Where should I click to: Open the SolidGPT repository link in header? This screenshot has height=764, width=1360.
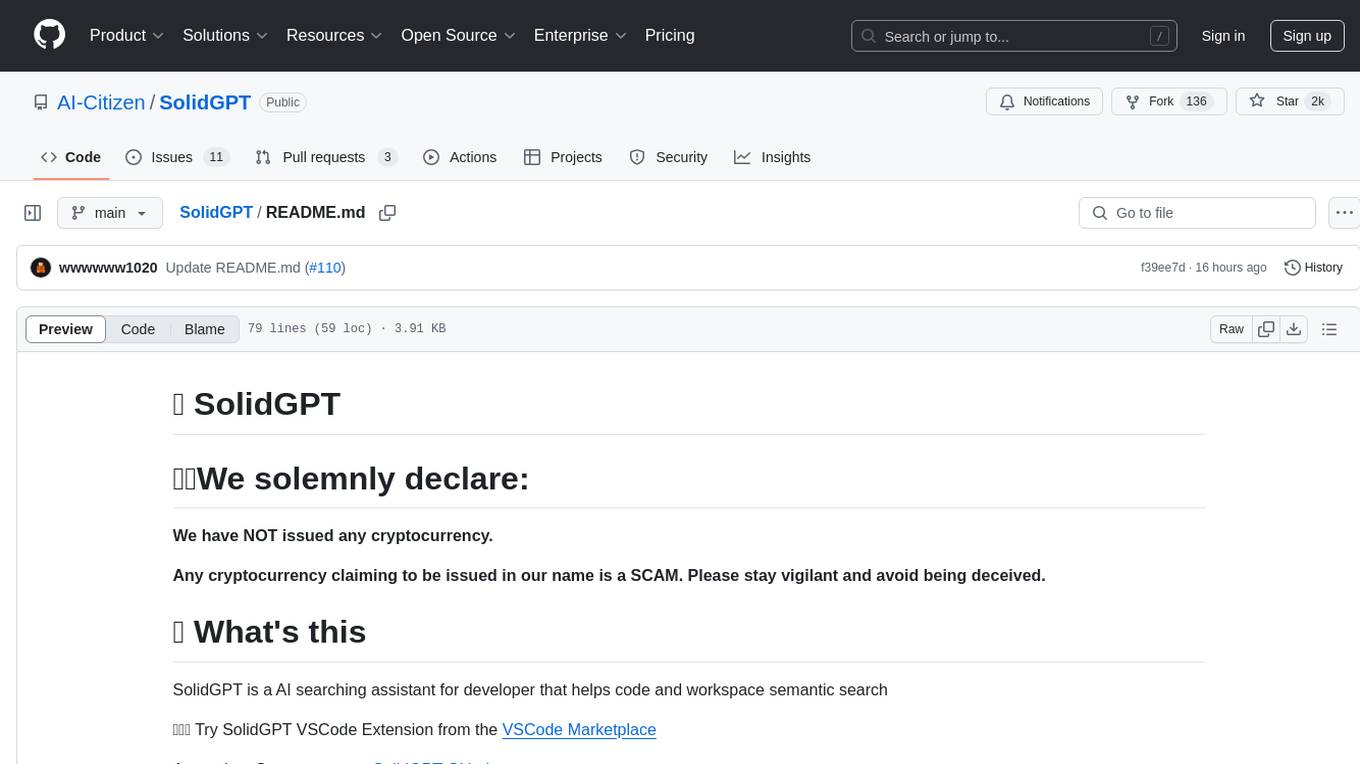pos(205,102)
